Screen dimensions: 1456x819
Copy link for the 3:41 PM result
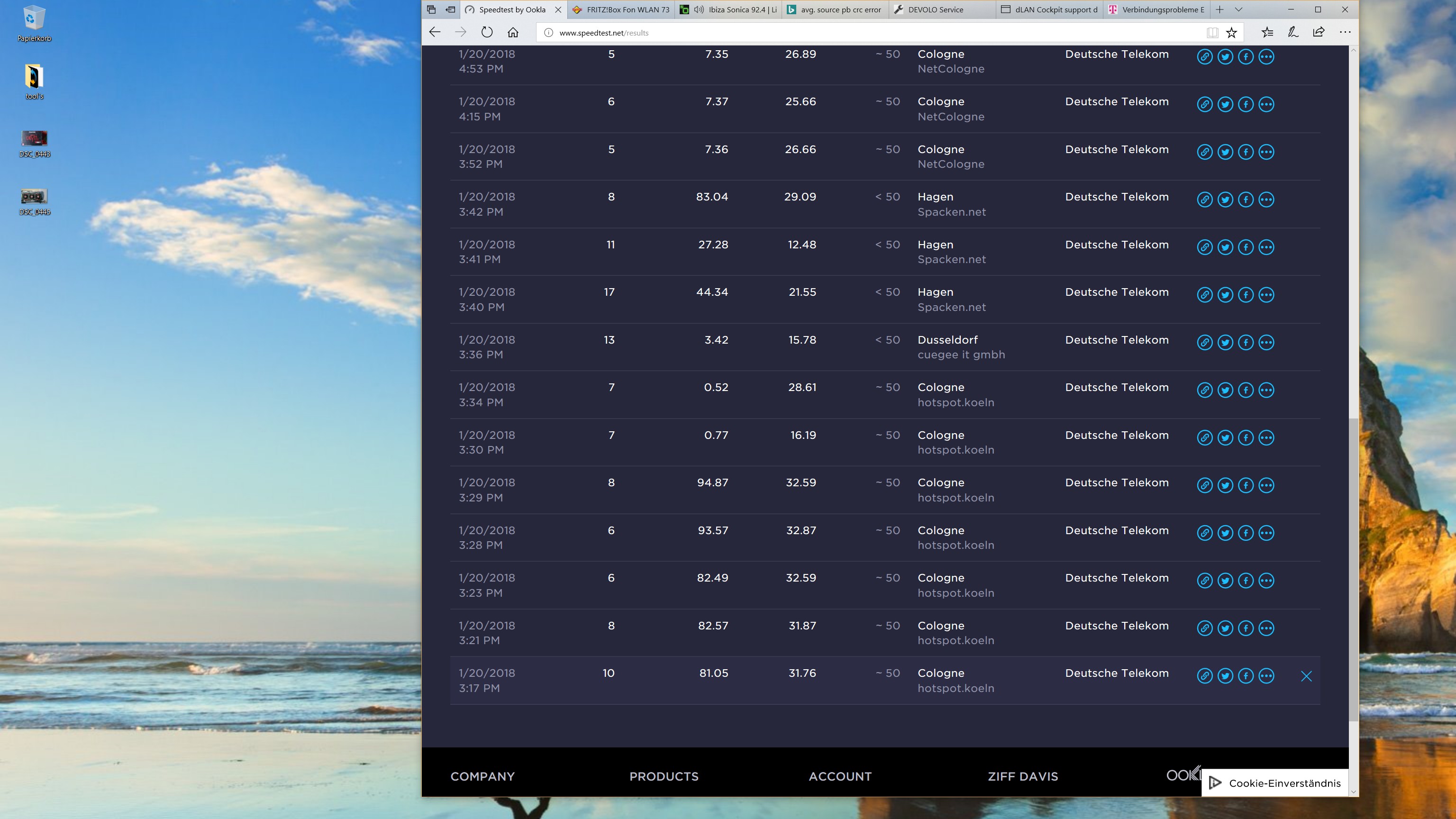tap(1204, 247)
